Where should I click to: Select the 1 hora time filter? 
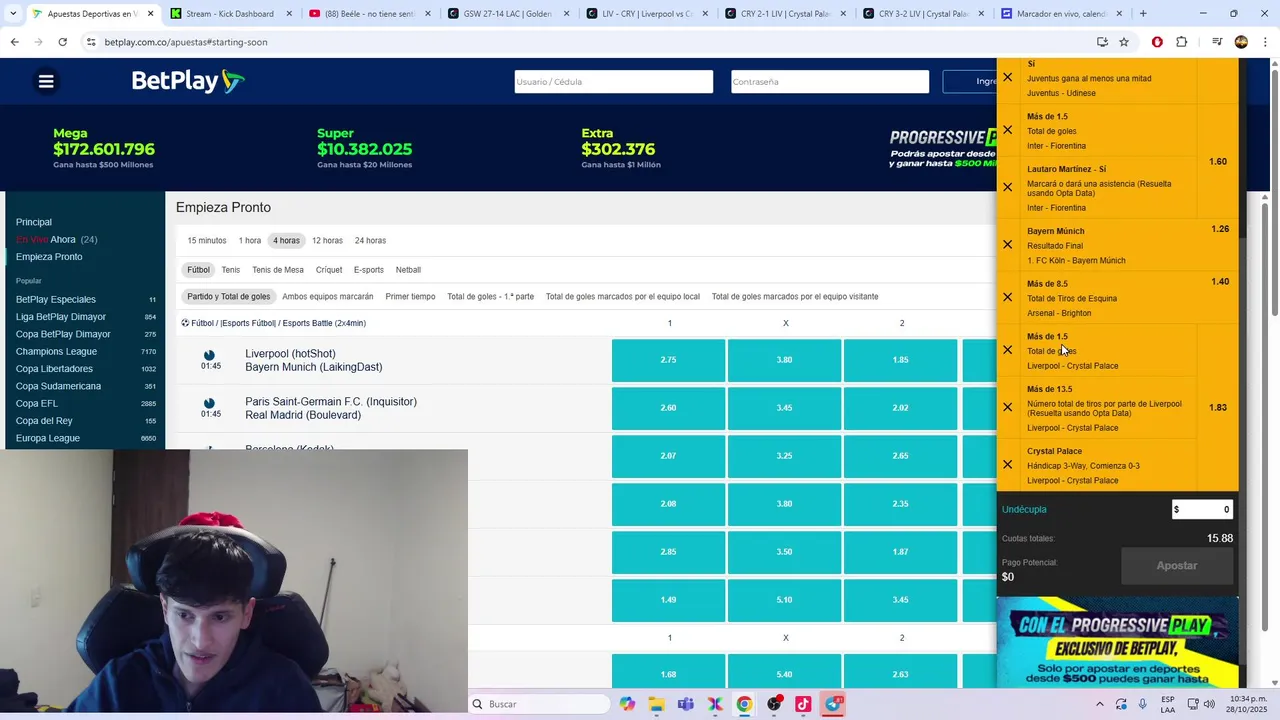click(x=250, y=241)
